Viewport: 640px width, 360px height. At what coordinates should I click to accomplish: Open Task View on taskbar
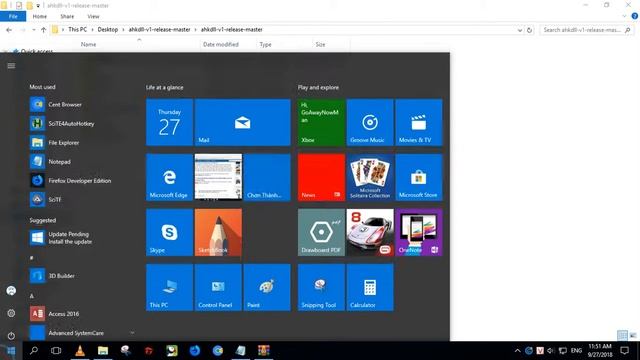click(56, 351)
